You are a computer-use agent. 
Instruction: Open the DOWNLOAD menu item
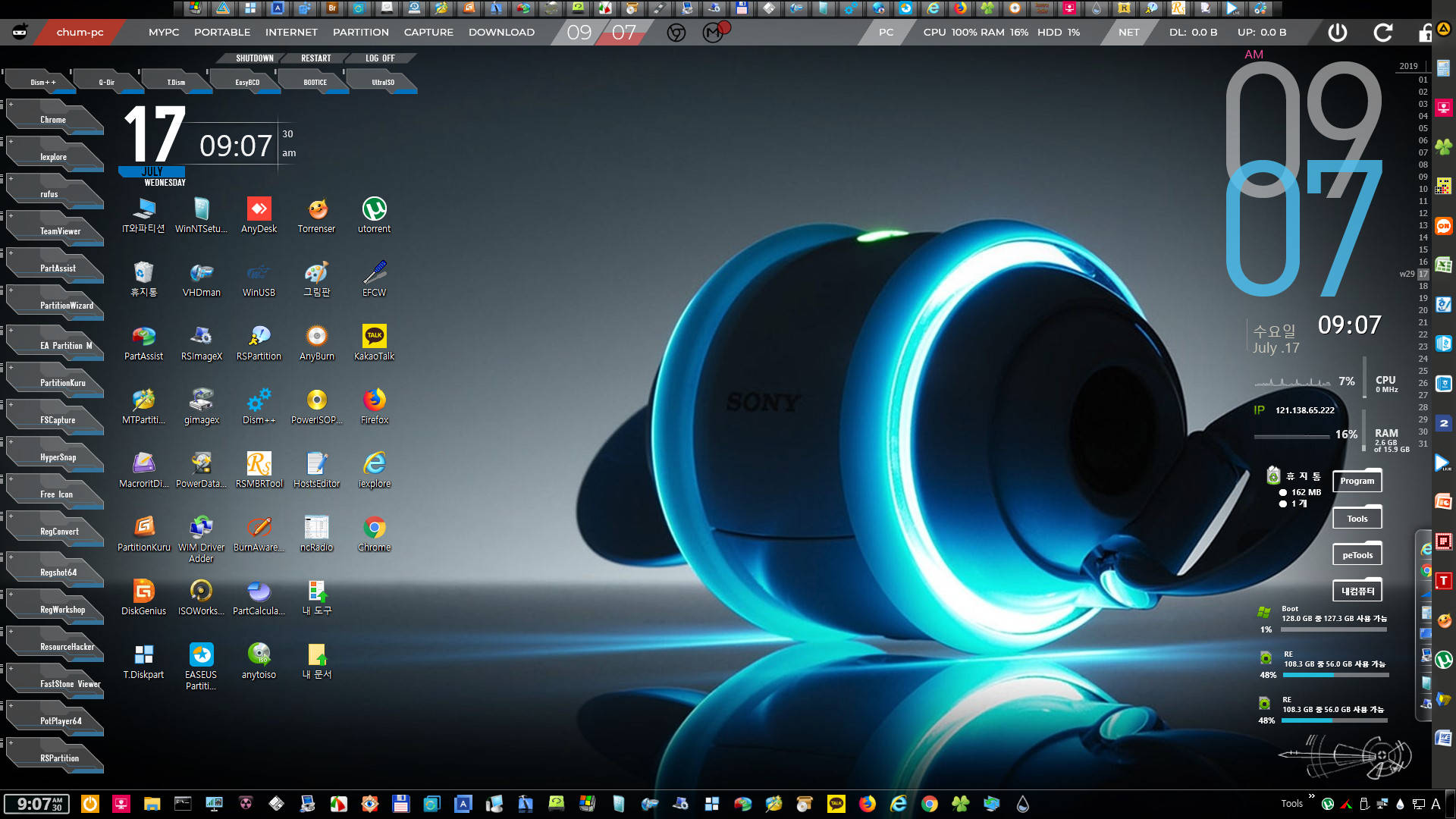tap(501, 32)
